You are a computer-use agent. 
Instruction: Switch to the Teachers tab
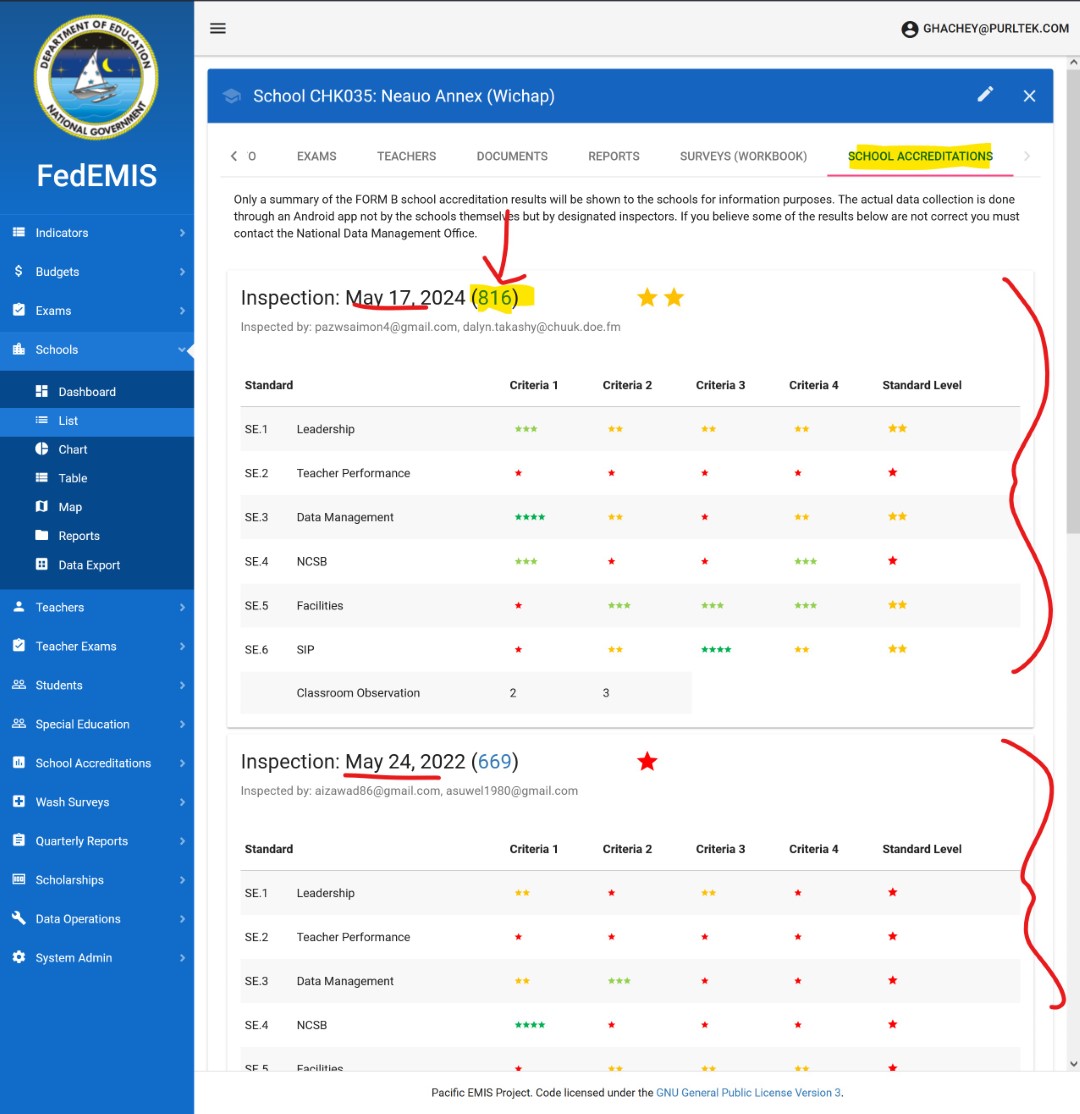click(406, 156)
